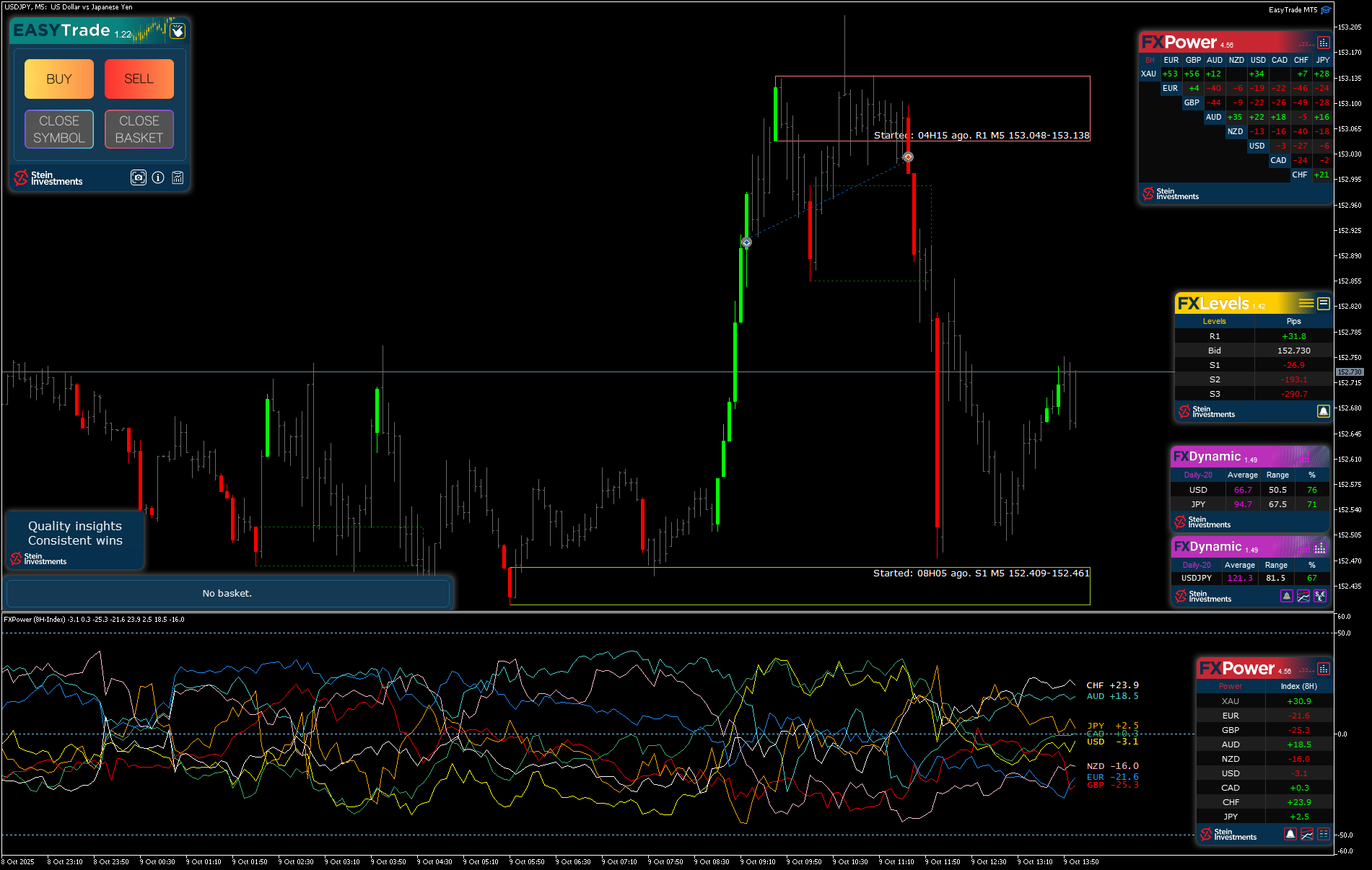Click the +53 cell in FXPower matrix
Image resolution: width=1372 pixels, height=870 pixels.
click(x=1170, y=74)
